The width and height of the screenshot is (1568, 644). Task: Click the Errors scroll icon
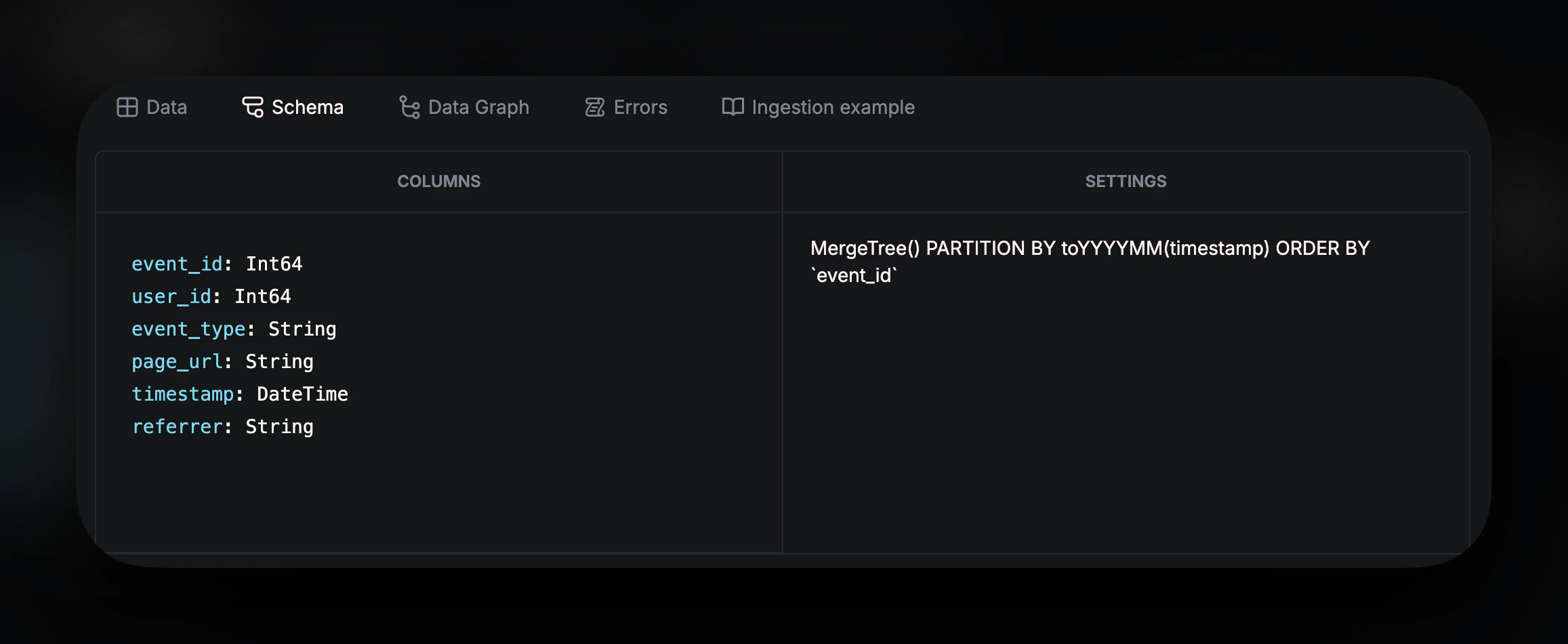tap(594, 106)
